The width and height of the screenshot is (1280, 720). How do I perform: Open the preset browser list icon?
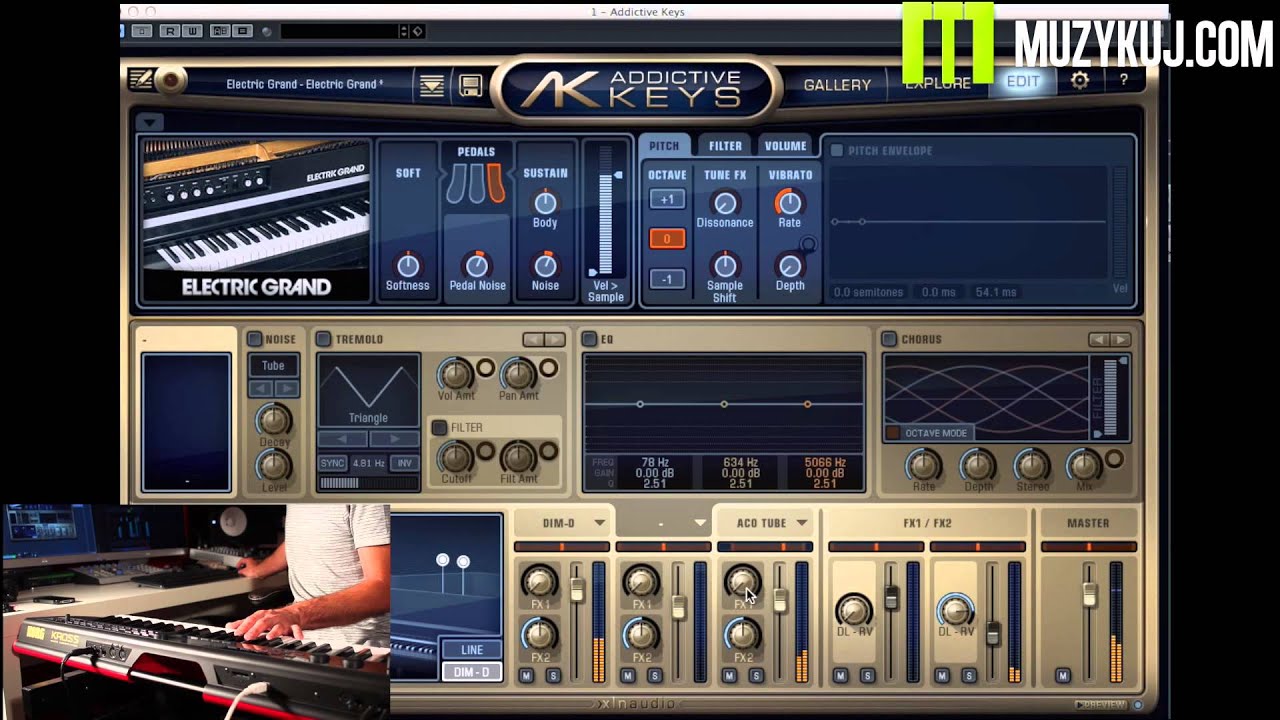click(432, 85)
